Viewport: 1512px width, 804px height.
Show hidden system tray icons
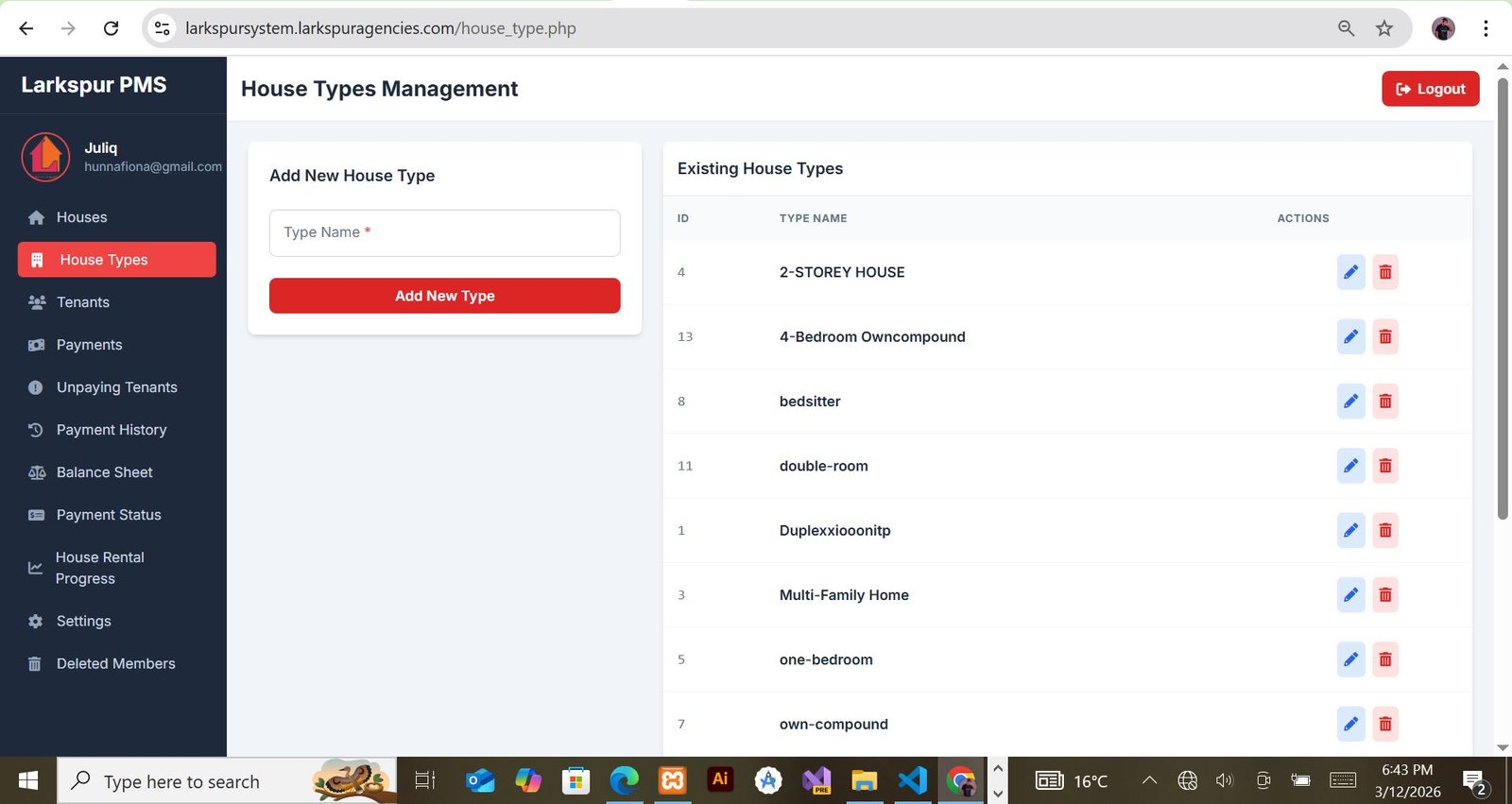pyautogui.click(x=1149, y=780)
